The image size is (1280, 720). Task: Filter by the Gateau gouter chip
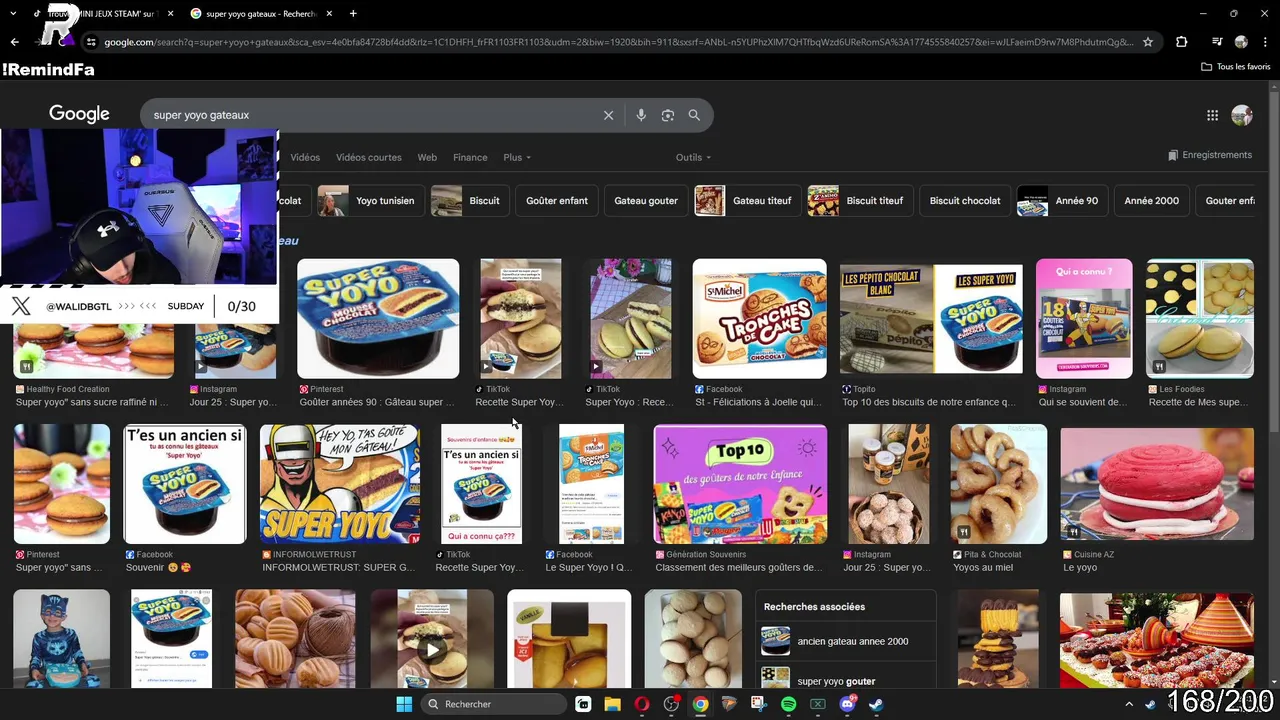click(x=646, y=200)
